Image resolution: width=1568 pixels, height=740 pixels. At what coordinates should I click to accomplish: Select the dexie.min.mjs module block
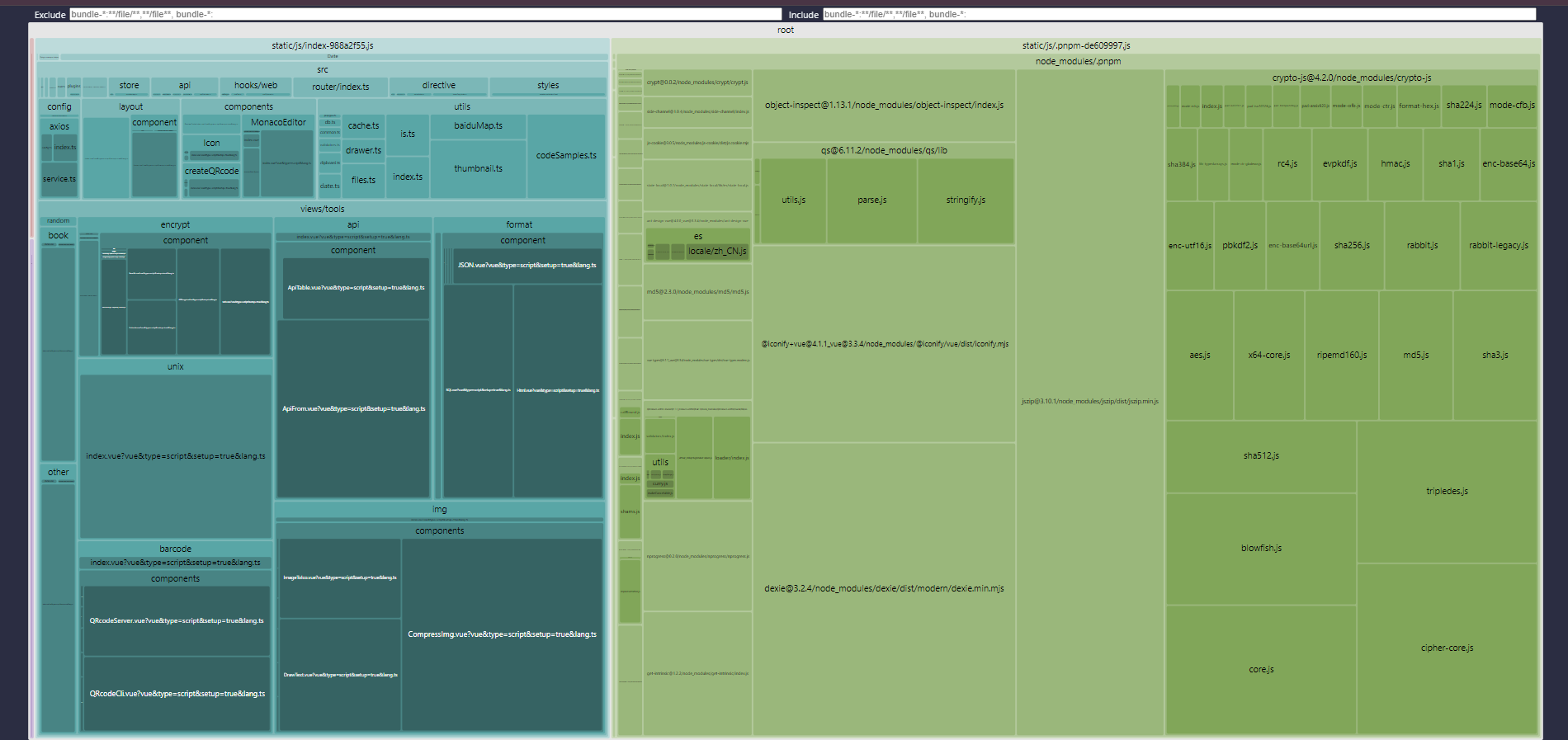pyautogui.click(x=883, y=588)
